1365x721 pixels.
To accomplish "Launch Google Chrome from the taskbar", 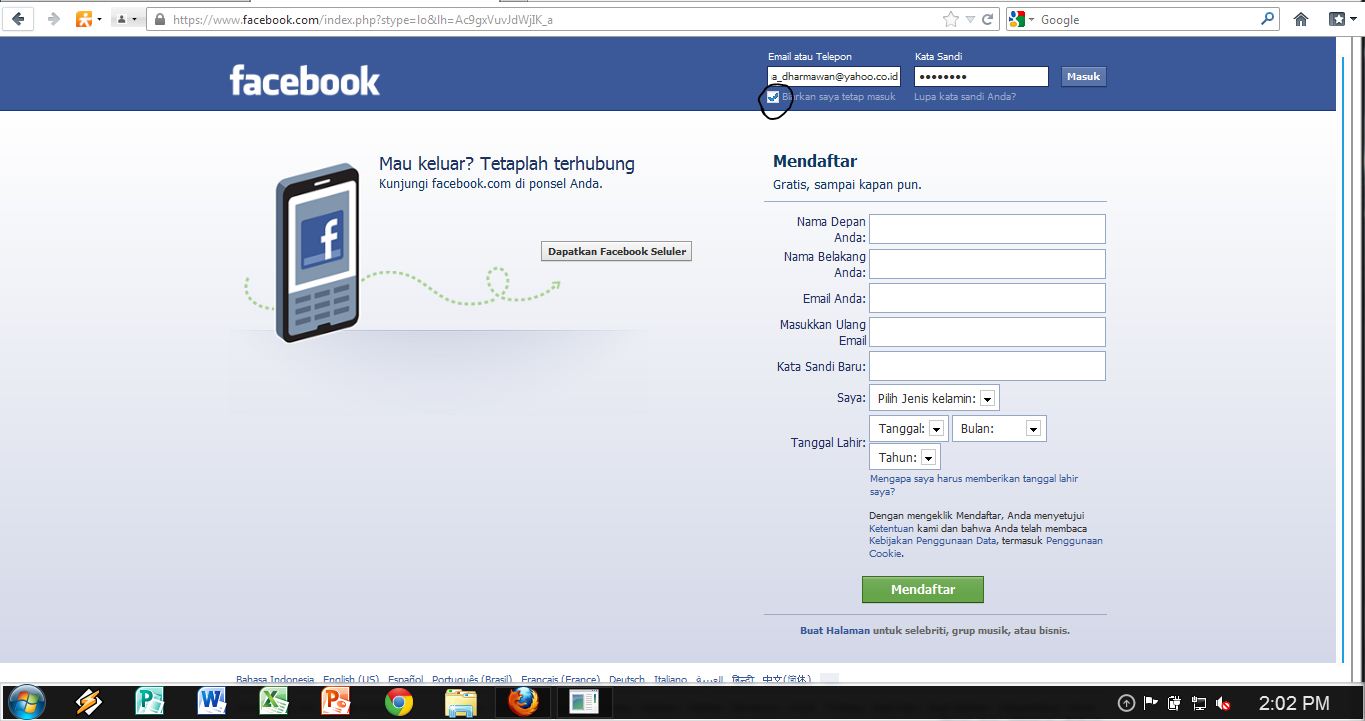I will coord(399,702).
